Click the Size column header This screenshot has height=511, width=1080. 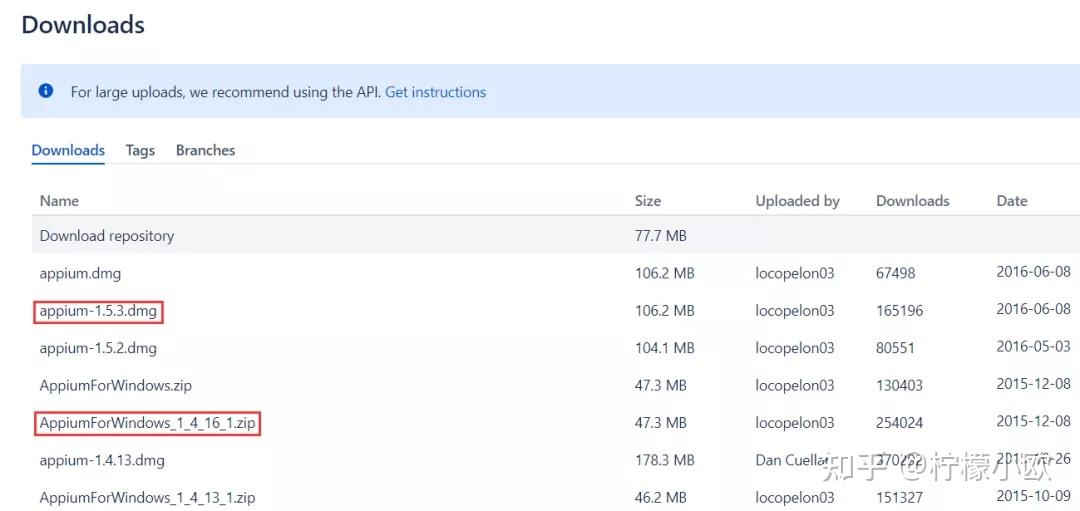[648, 201]
